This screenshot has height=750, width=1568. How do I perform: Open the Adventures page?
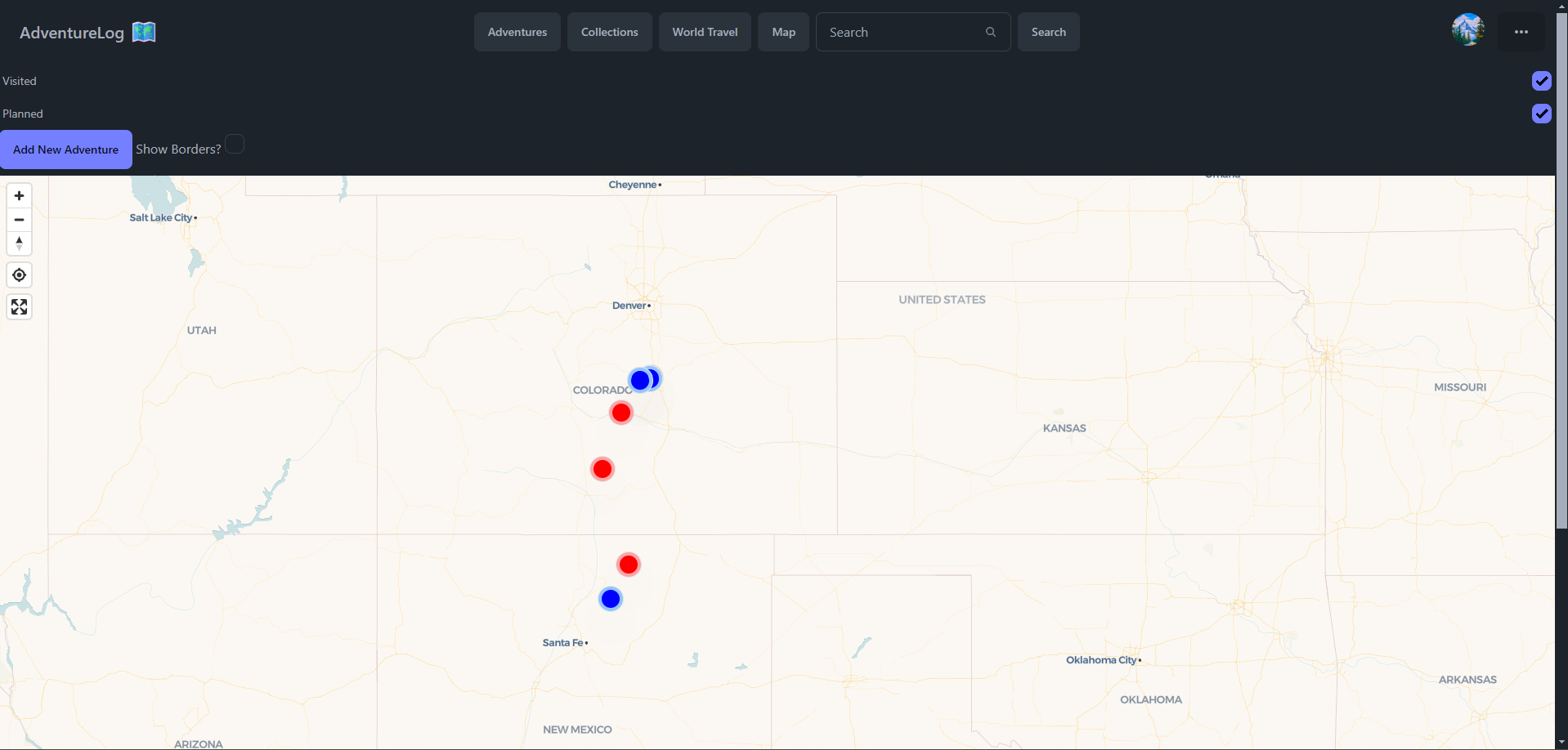(517, 33)
